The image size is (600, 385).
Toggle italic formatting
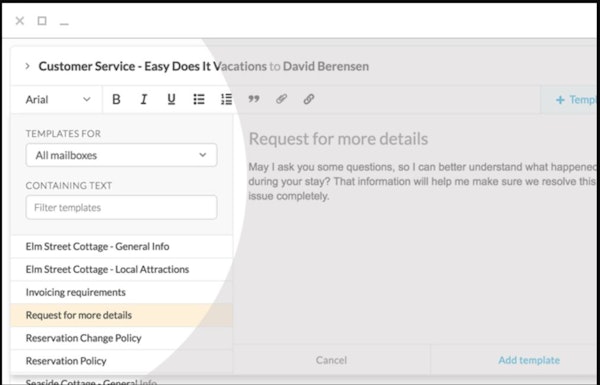144,100
